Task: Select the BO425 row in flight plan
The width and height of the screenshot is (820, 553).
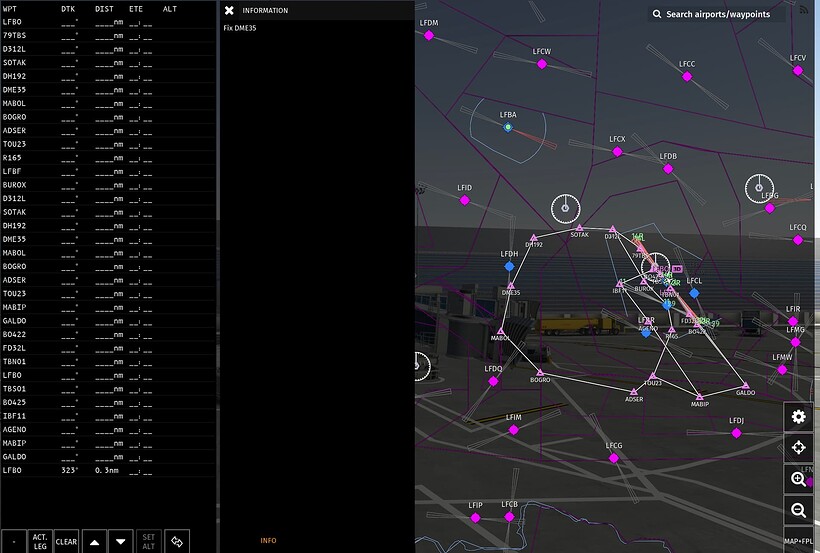Action: pyautogui.click(x=108, y=403)
